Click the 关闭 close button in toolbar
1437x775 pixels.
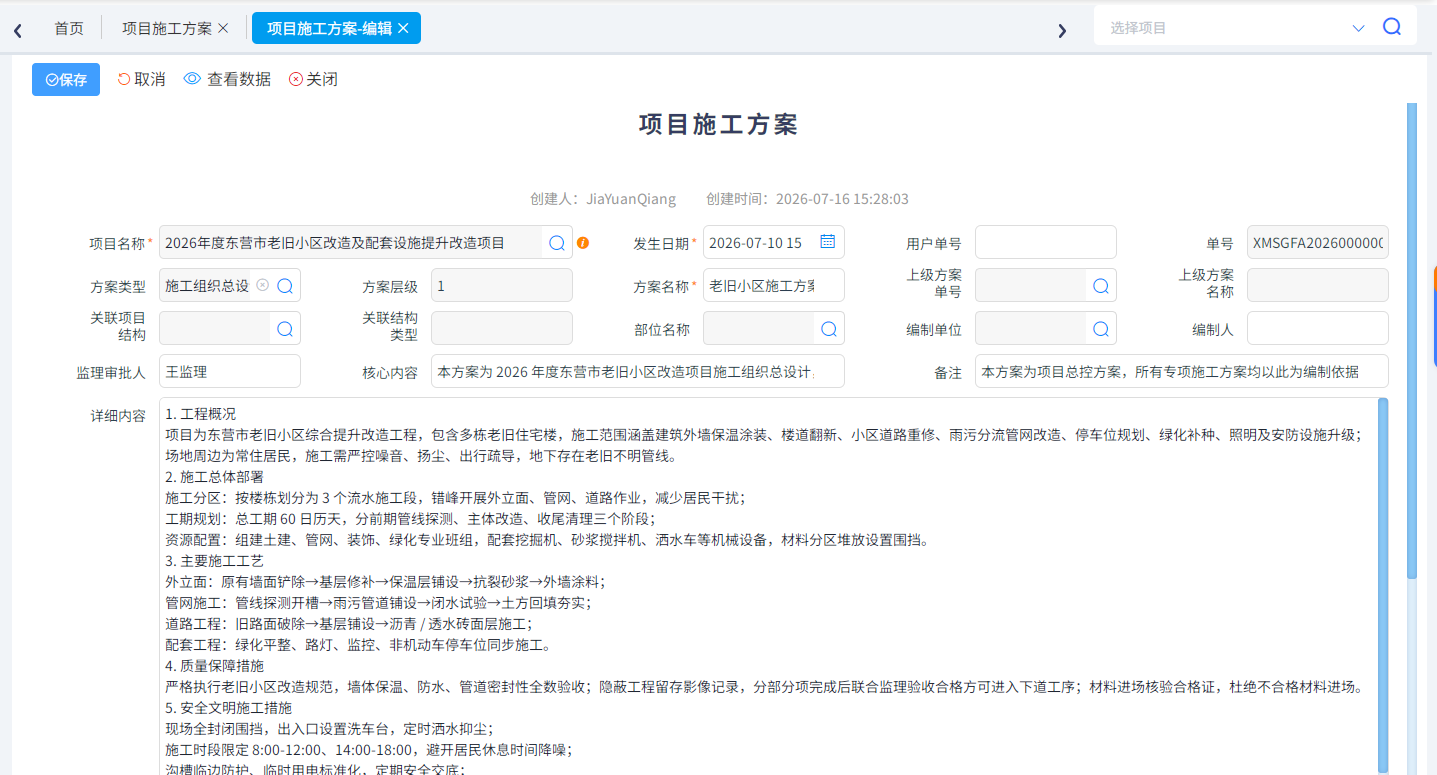[313, 79]
